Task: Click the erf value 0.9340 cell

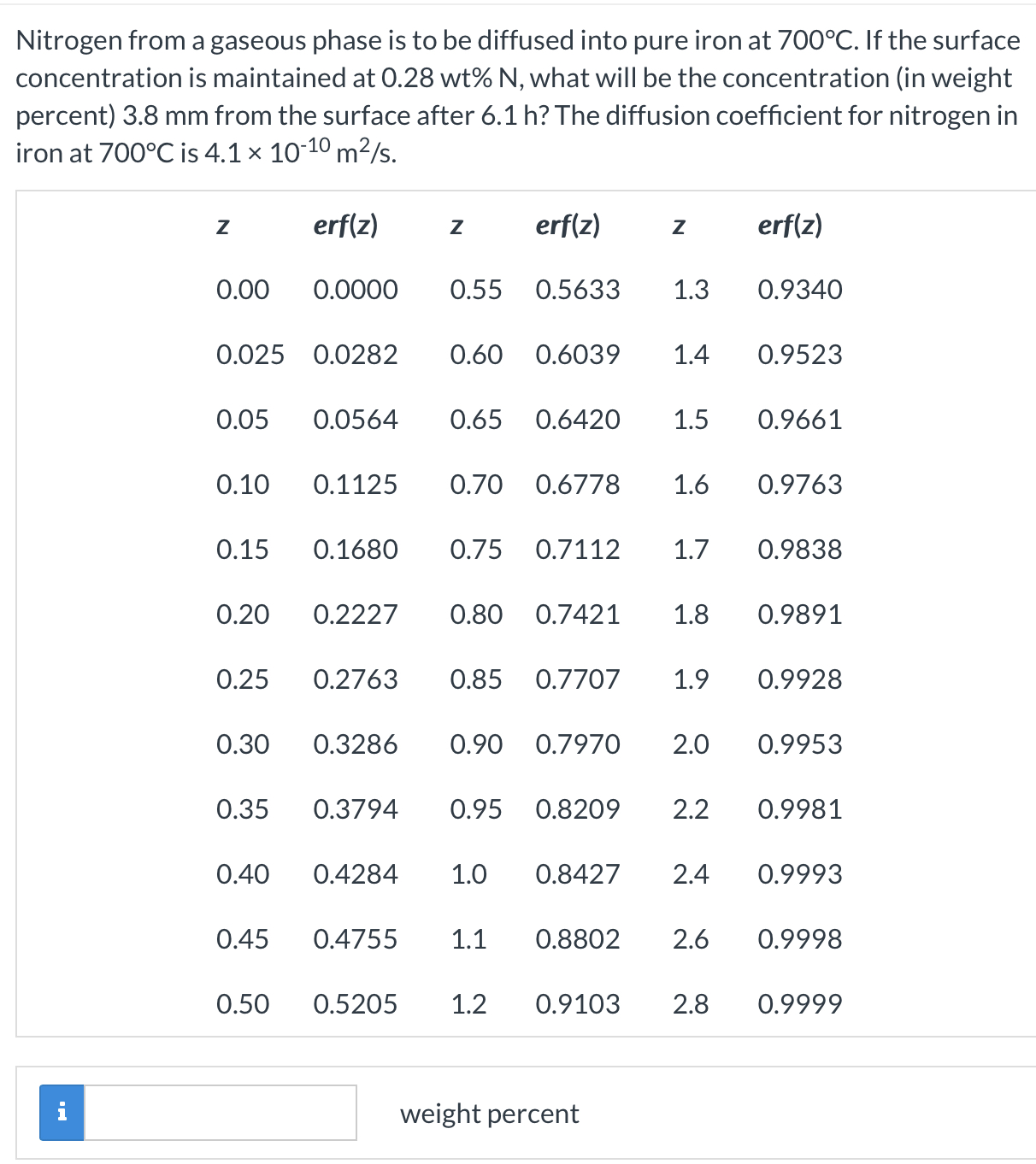Action: [800, 290]
